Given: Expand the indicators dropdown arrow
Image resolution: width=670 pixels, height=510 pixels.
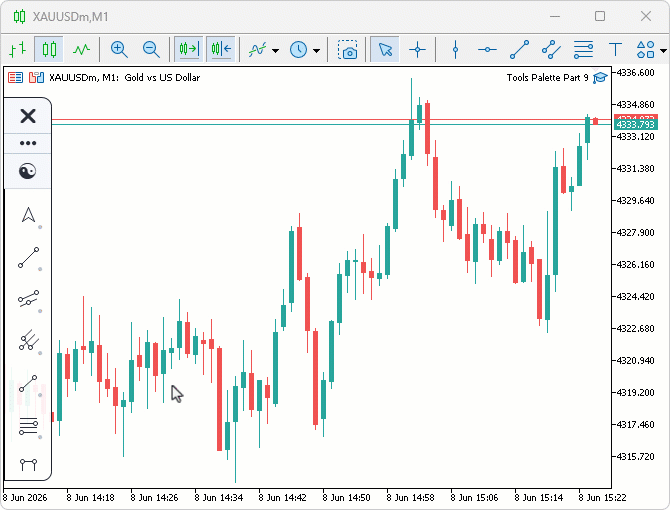Looking at the screenshot, I should [276, 50].
